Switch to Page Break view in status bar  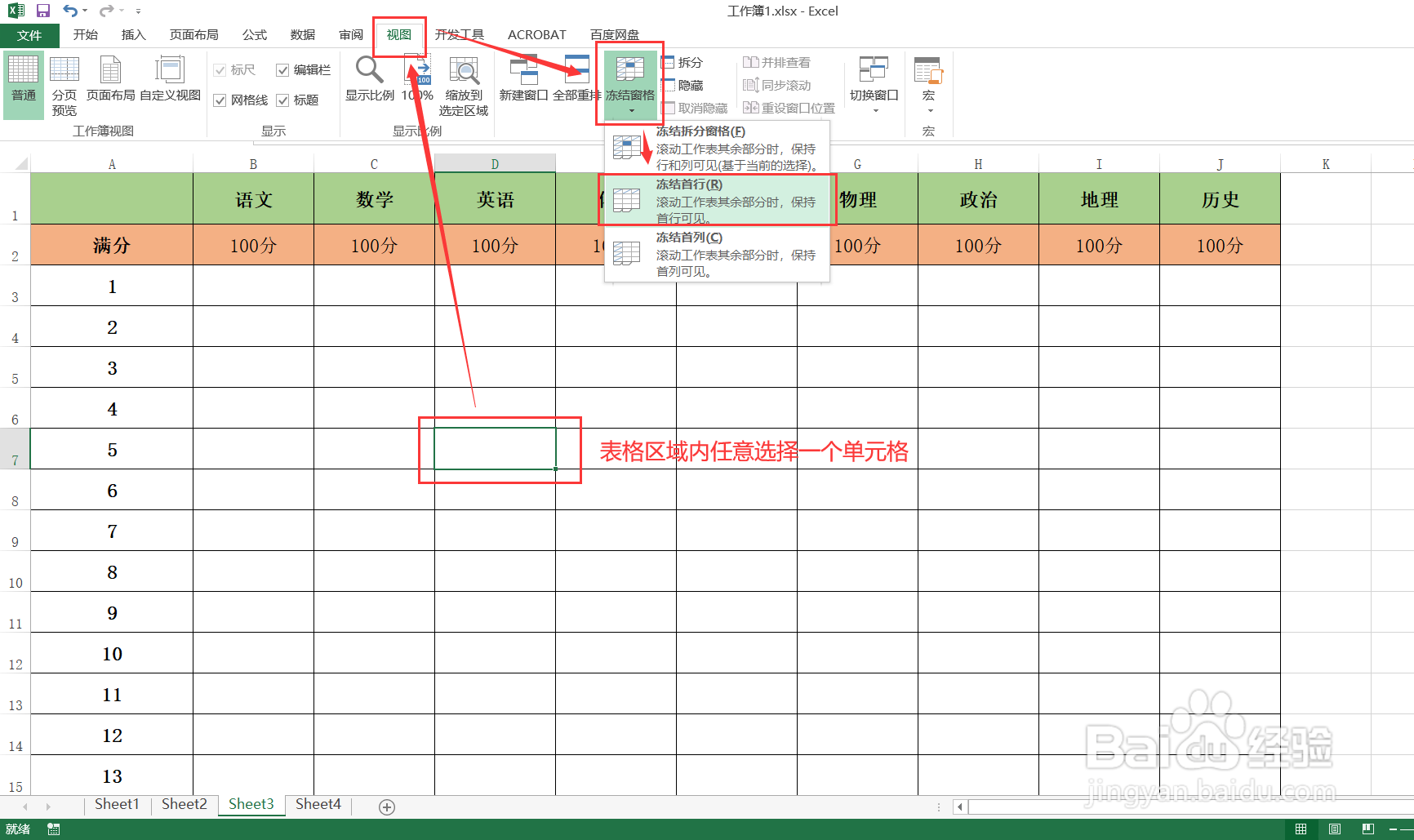[1368, 829]
